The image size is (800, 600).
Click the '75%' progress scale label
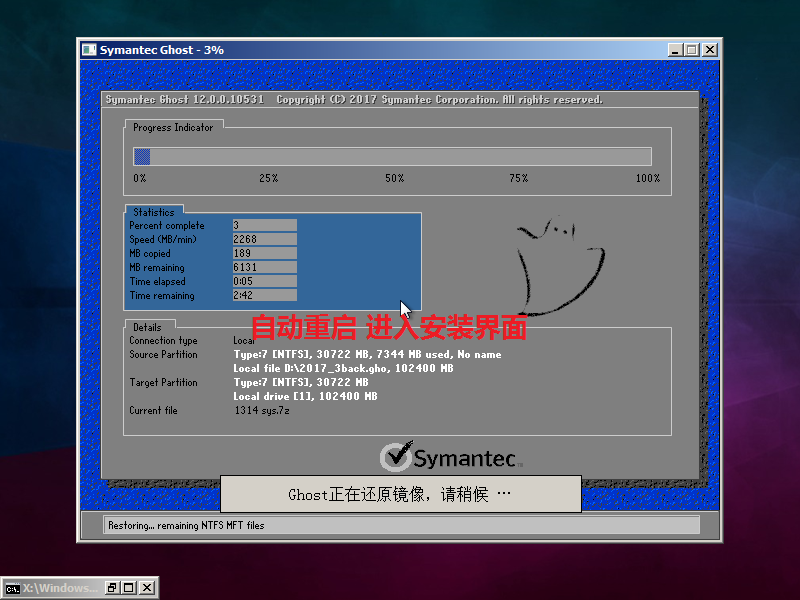pos(518,178)
